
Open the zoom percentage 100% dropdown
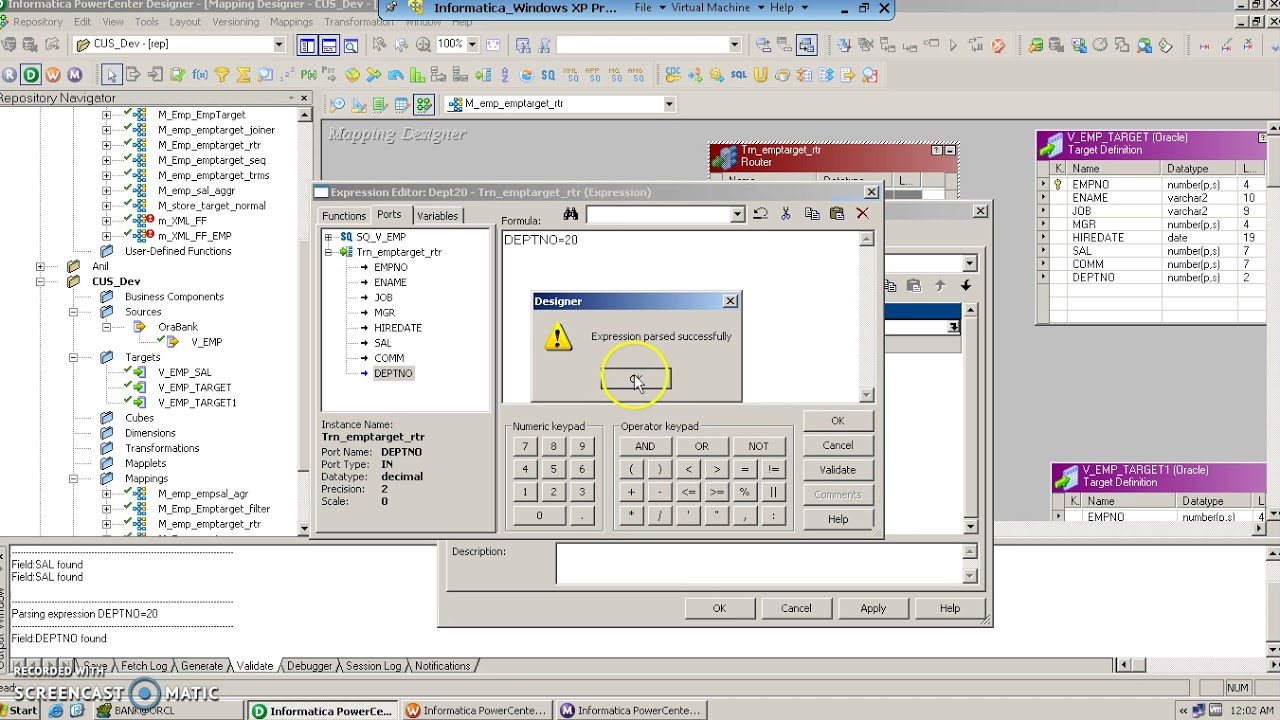coord(471,44)
